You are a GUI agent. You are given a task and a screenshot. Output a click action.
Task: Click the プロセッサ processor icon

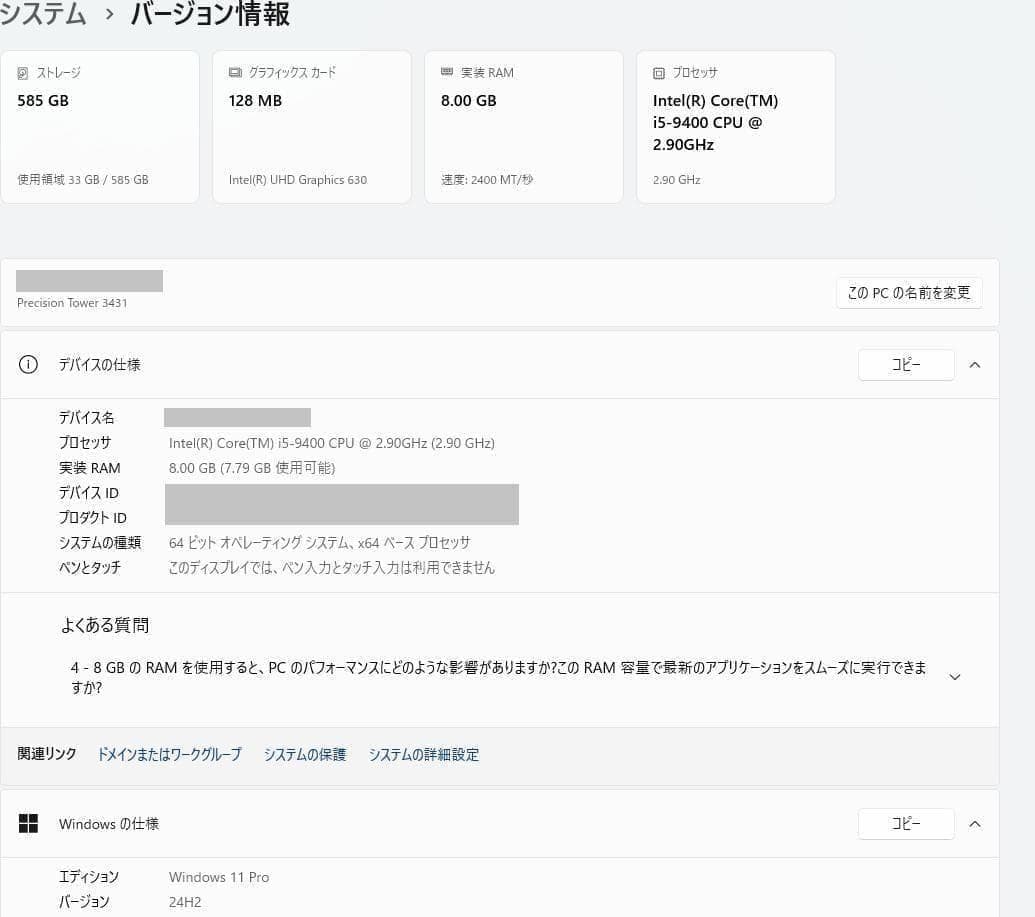coord(658,72)
